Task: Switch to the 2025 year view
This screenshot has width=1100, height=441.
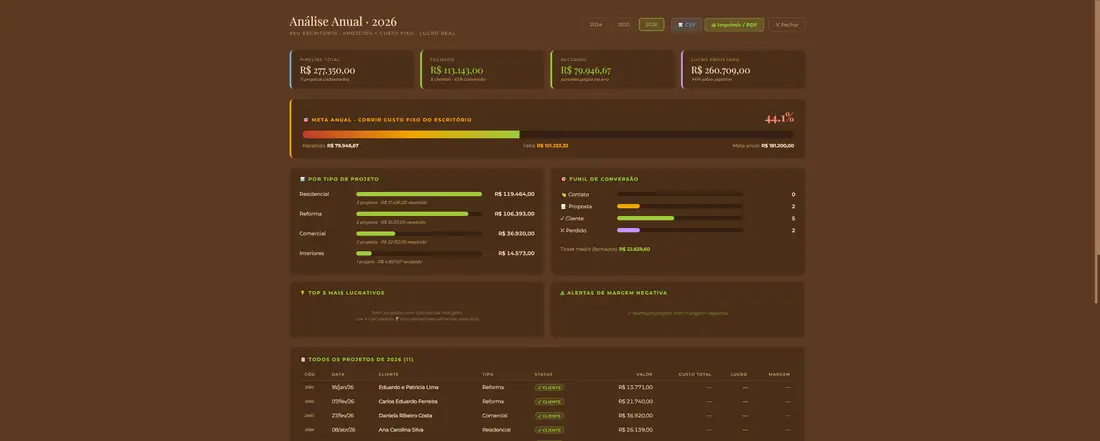Action: (624, 25)
